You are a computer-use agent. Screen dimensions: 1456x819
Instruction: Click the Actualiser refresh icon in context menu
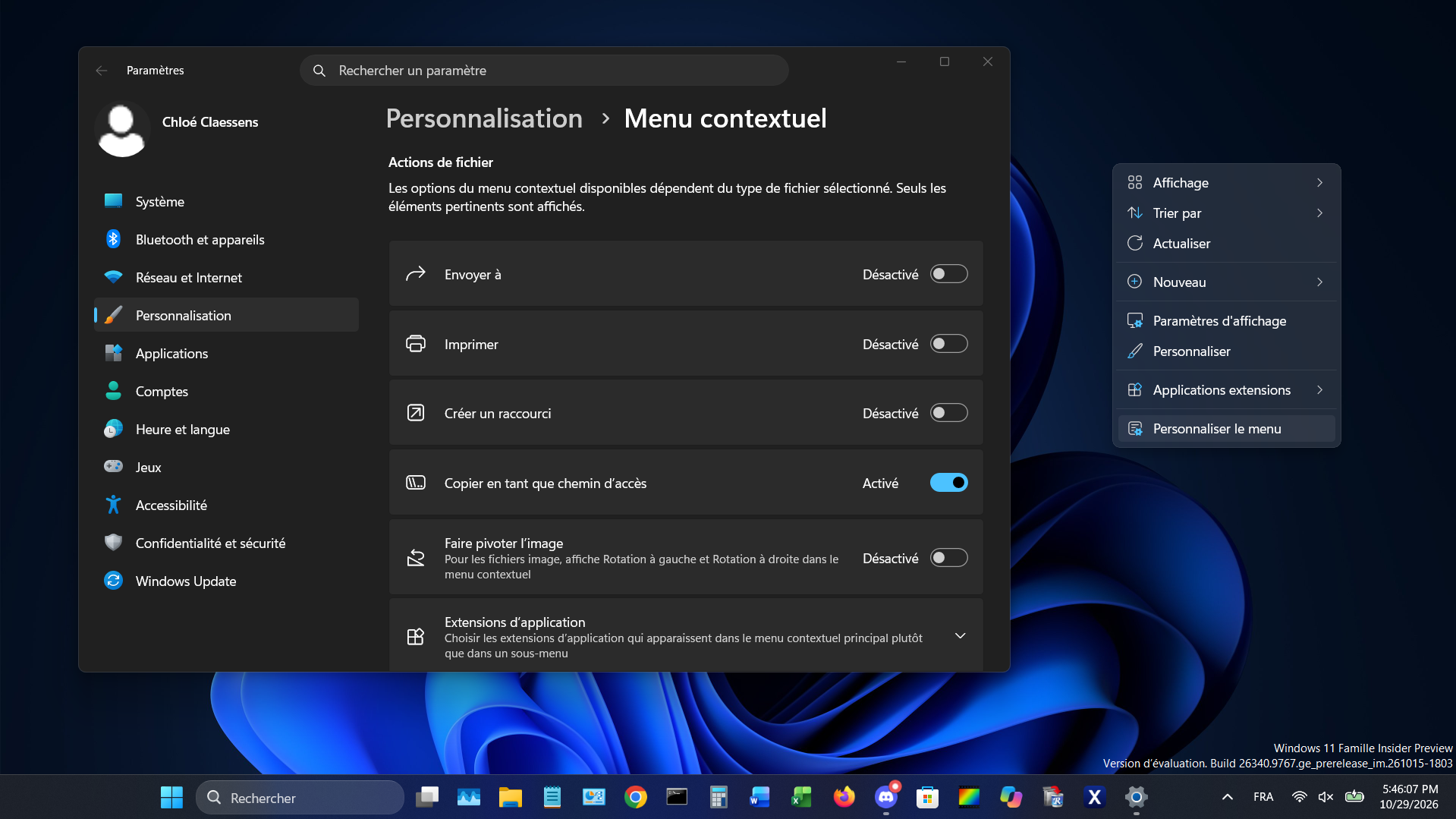point(1135,243)
